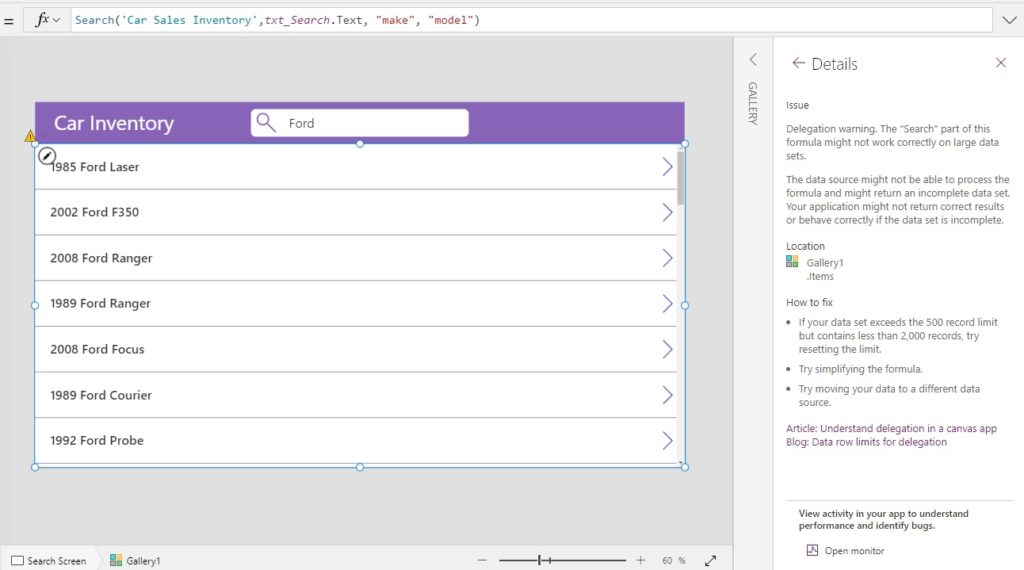This screenshot has height=570, width=1024.
Task: Click the Ford search text field
Action: [x=359, y=123]
